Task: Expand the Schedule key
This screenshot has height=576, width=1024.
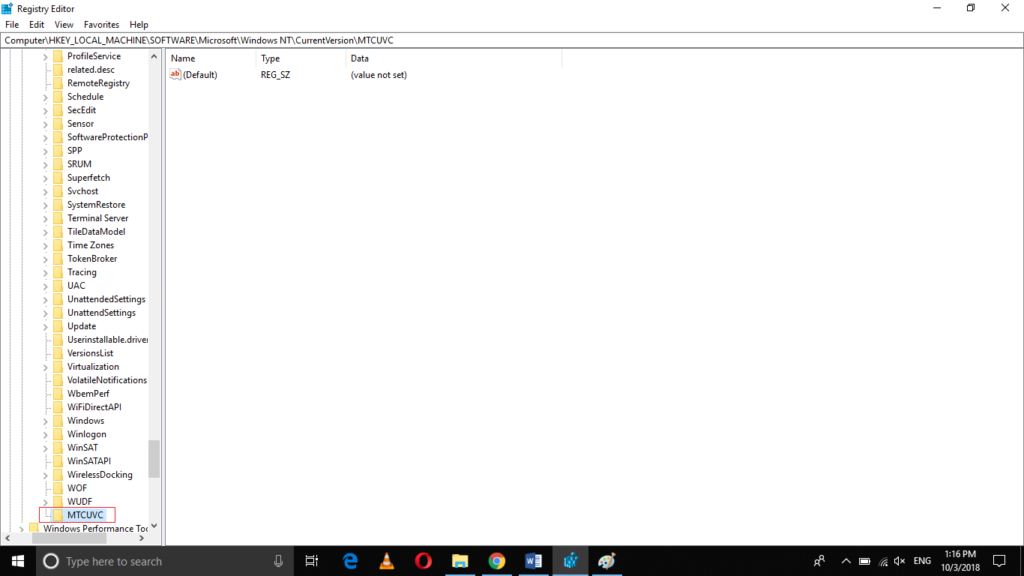Action: coord(45,97)
